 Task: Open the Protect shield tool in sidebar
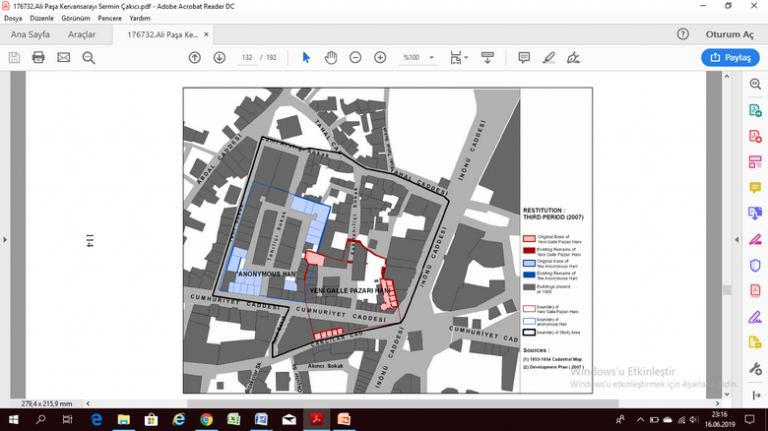[x=755, y=265]
